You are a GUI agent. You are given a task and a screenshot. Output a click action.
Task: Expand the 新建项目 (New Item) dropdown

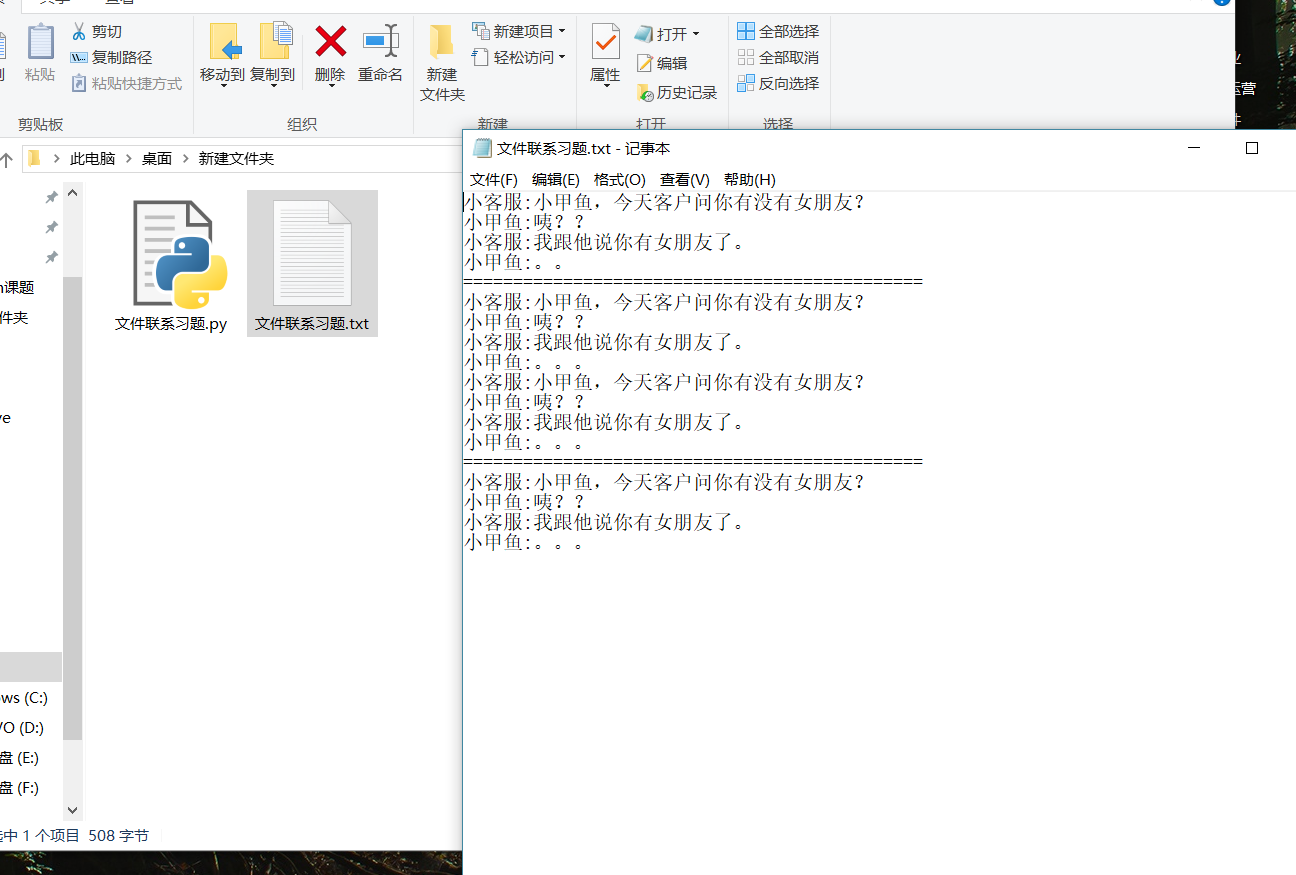pyautogui.click(x=518, y=31)
